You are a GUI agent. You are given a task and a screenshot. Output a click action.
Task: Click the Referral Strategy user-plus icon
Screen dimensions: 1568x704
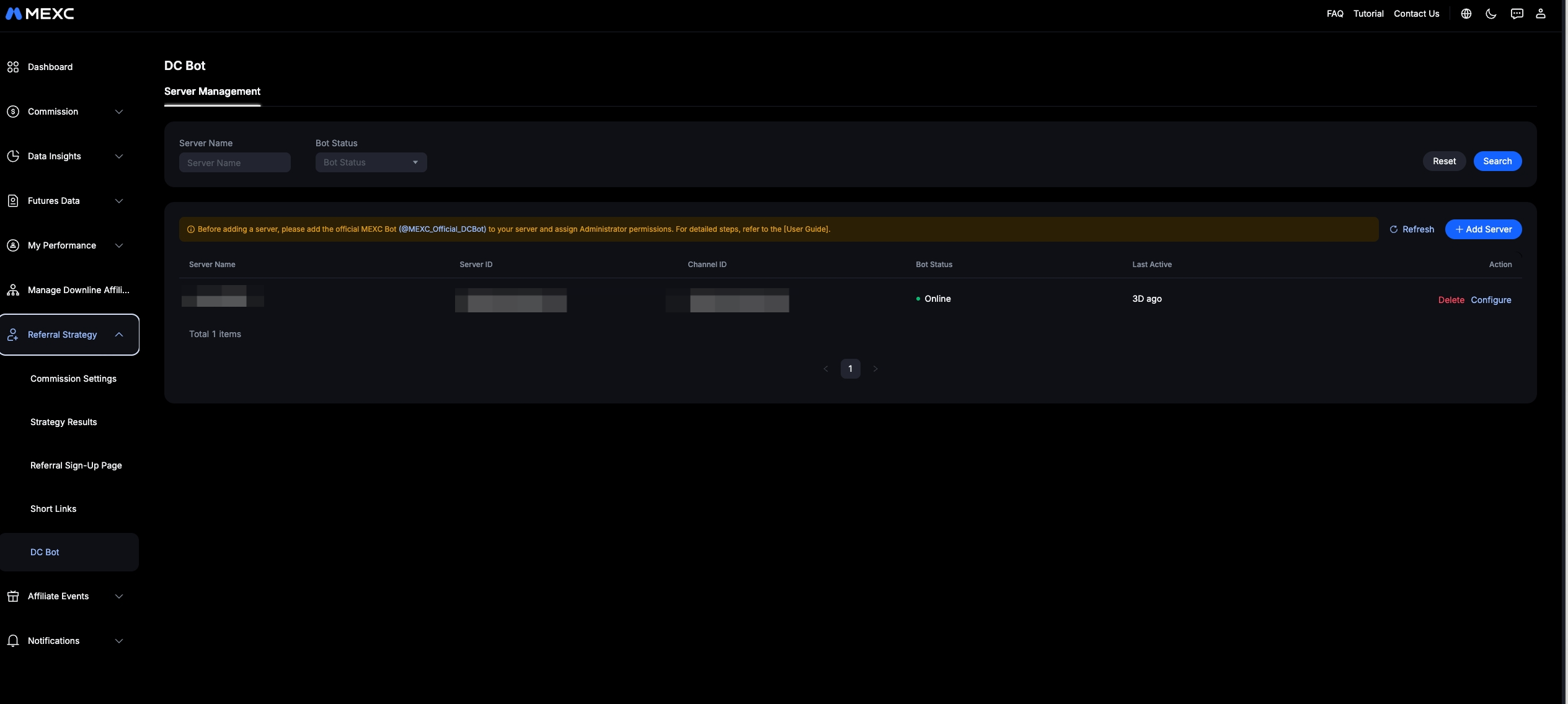13,335
